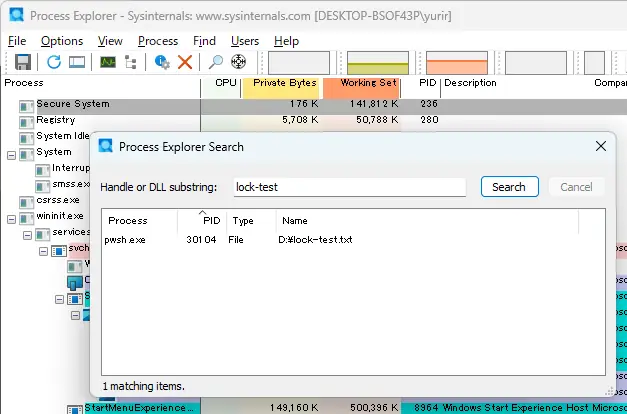Open the Help menu
627x414 pixels.
click(x=286, y=41)
